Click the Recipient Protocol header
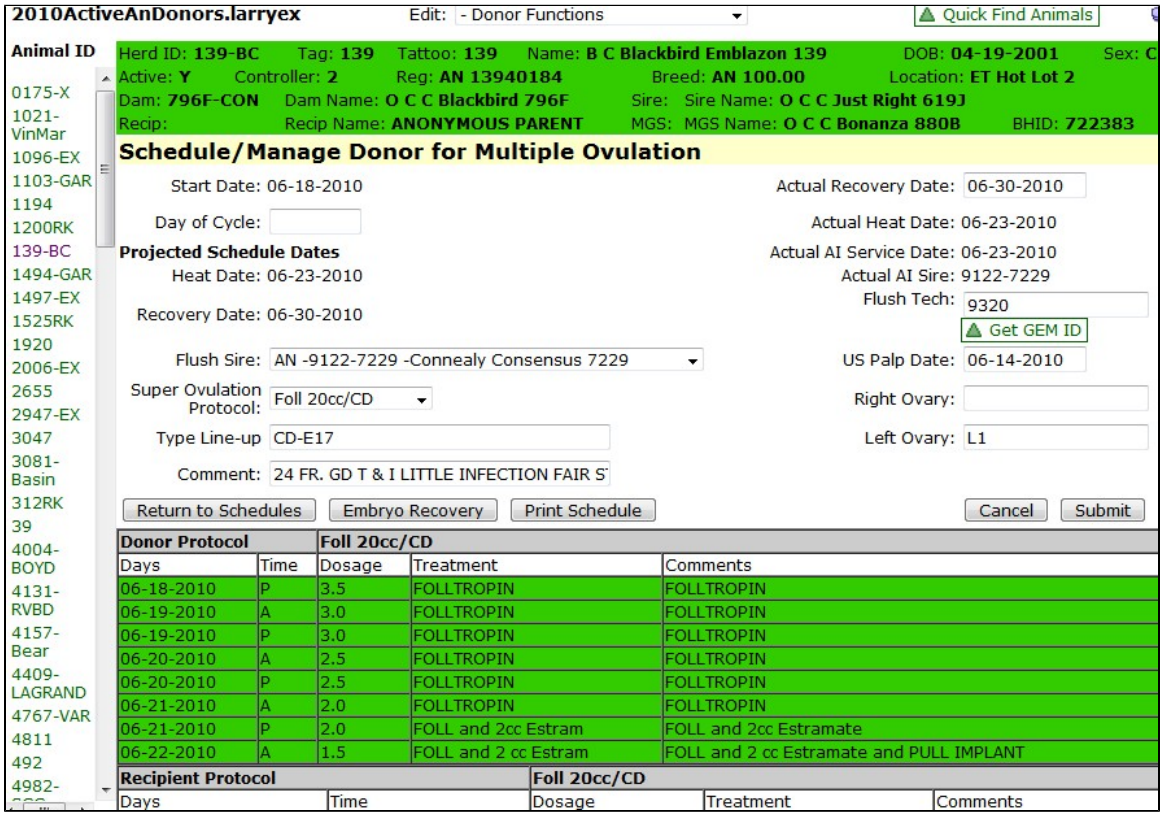 click(198, 778)
